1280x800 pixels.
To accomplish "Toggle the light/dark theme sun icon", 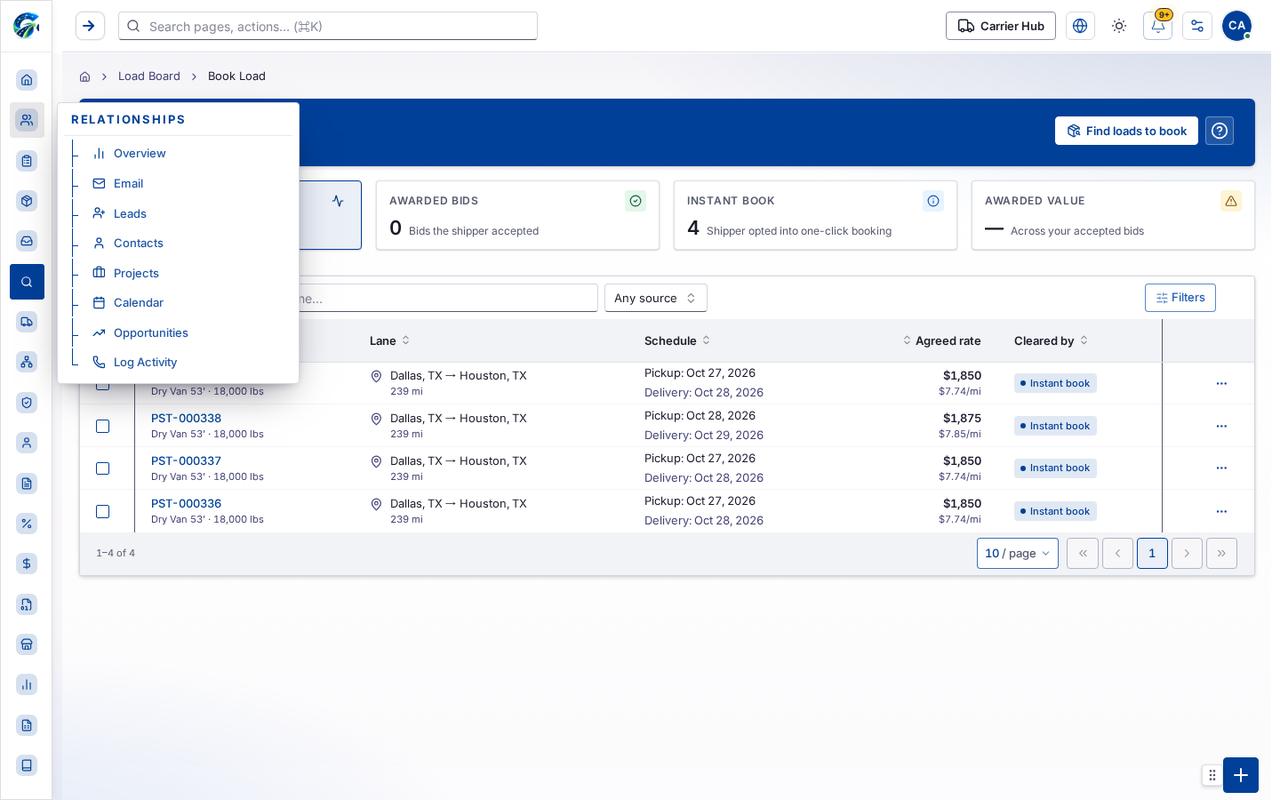I will 1119,26.
